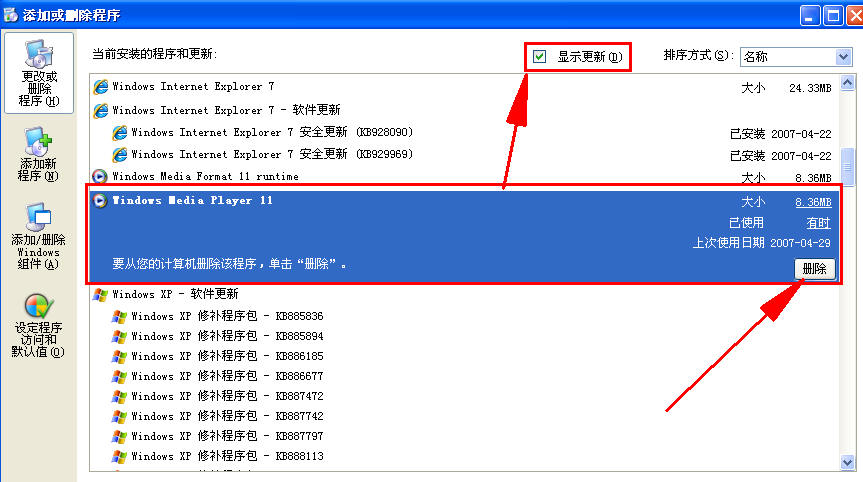The height and width of the screenshot is (482, 863).
Task: Open the 有时 usage frequency link
Action: (818, 223)
